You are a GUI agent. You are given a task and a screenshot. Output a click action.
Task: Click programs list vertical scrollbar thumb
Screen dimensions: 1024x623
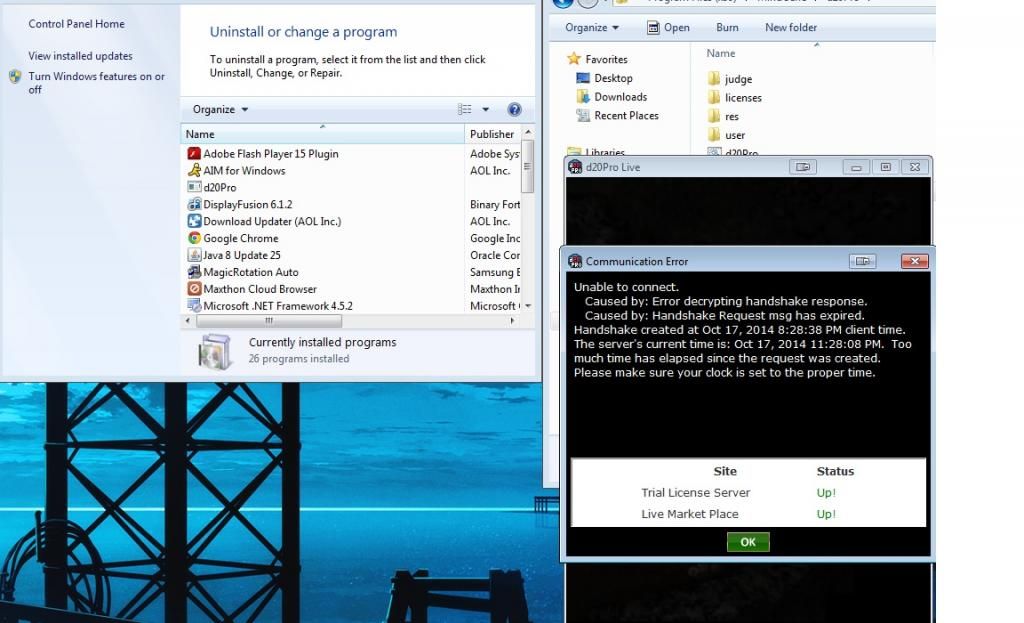pyautogui.click(x=528, y=167)
